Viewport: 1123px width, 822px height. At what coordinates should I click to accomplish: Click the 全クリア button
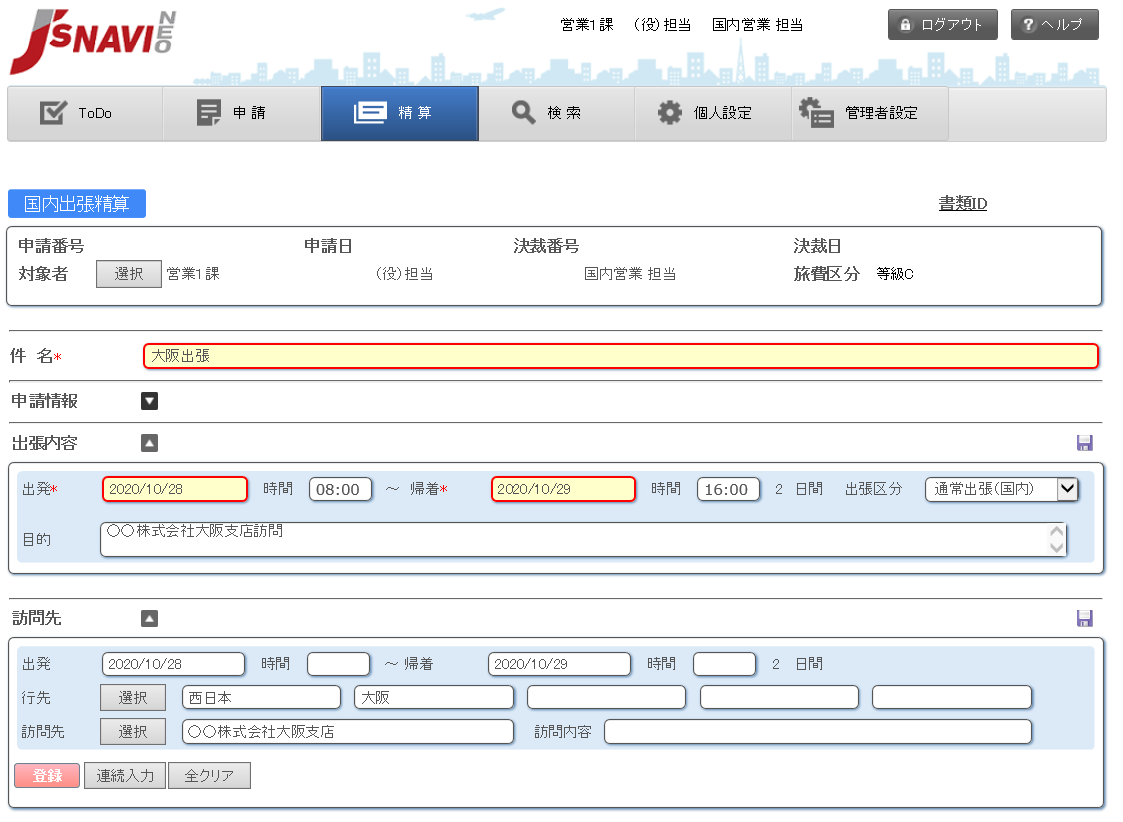pyautogui.click(x=209, y=775)
